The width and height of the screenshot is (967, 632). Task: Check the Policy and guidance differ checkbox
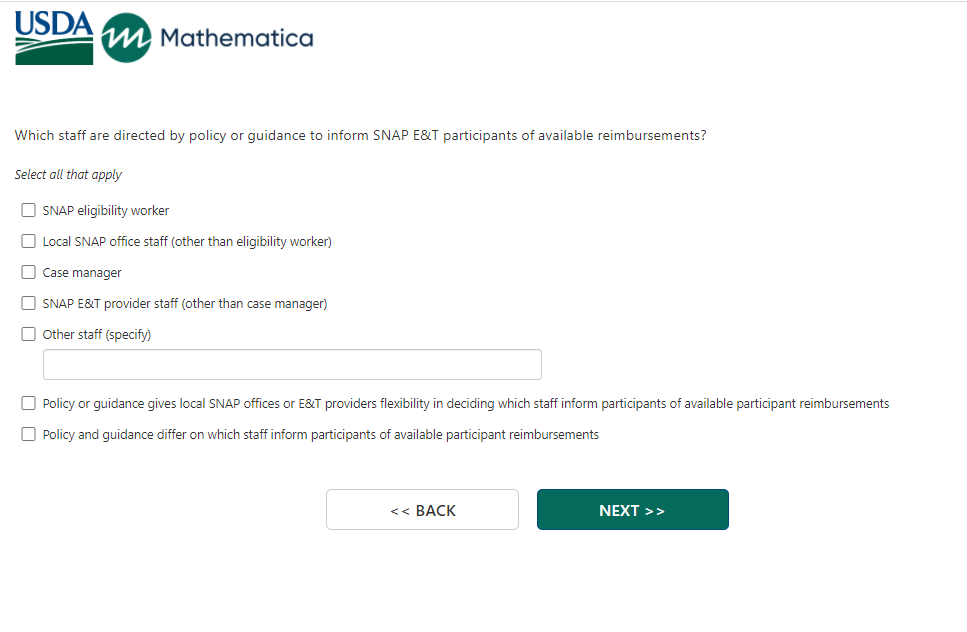28,434
